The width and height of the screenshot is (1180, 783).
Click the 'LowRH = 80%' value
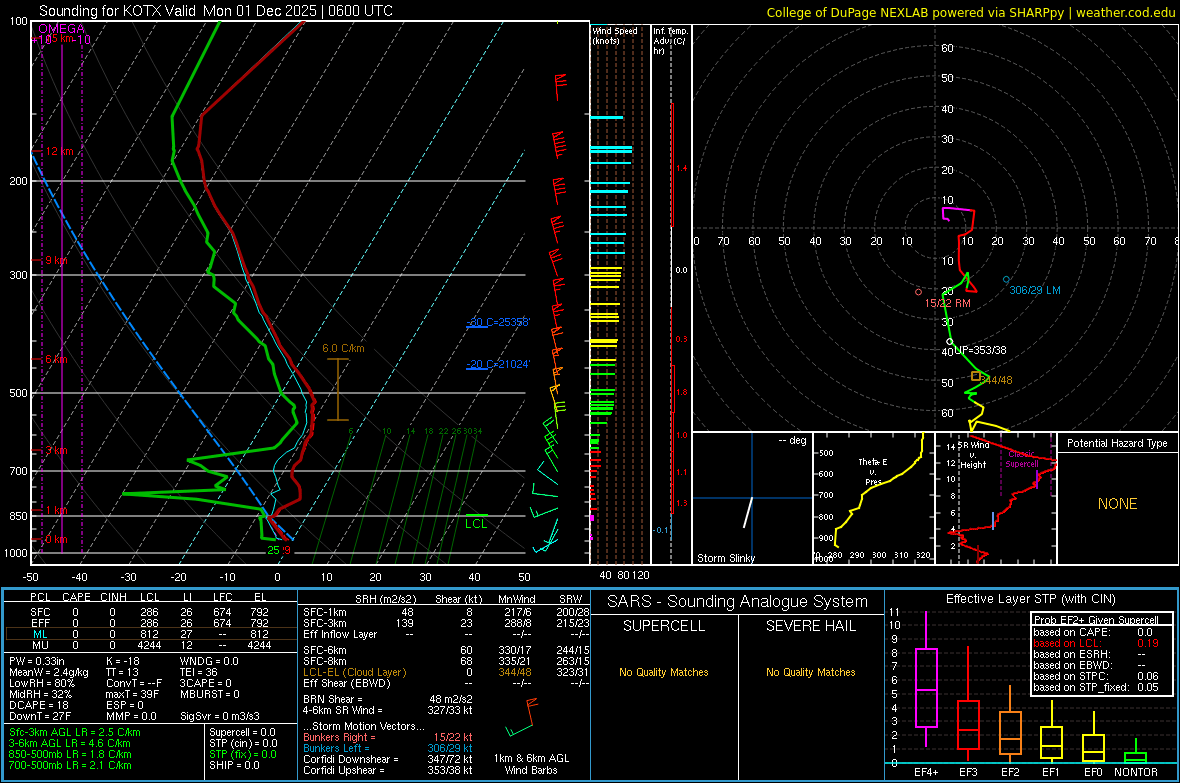pos(41,684)
